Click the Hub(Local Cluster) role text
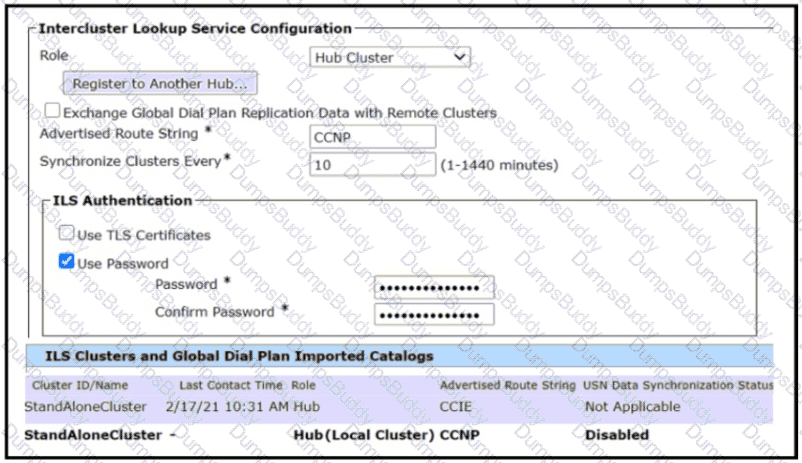The height and width of the screenshot is (463, 802). click(363, 435)
